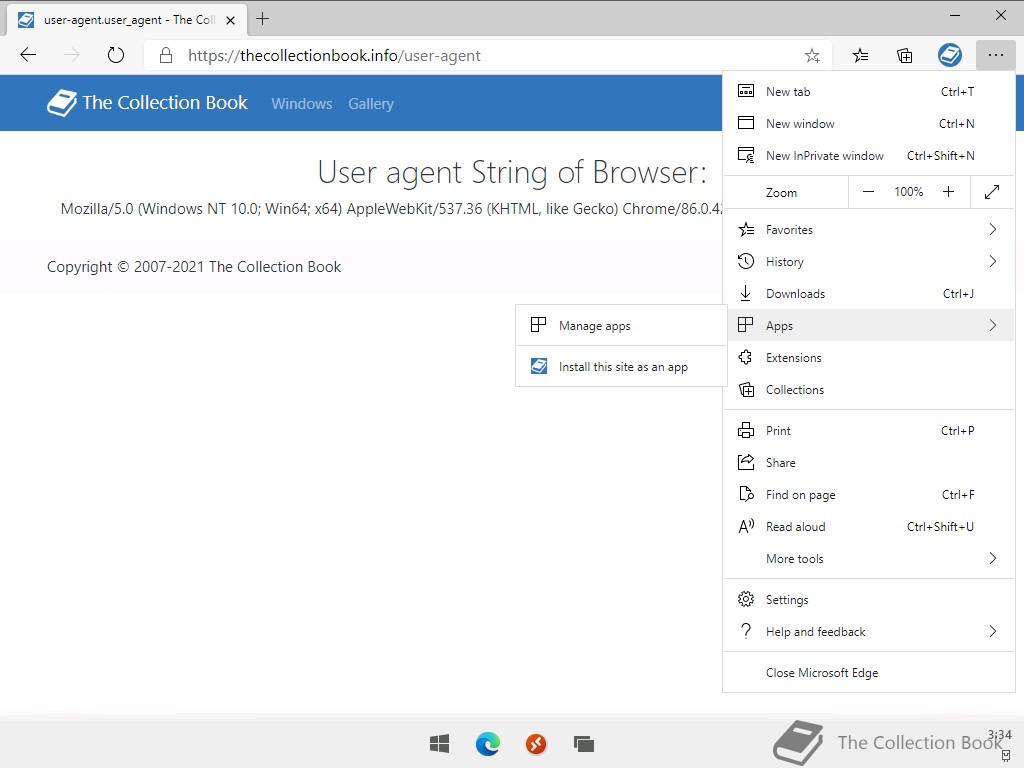Expand the More tools submenu
Screen dimensions: 1024x768
pos(869,558)
